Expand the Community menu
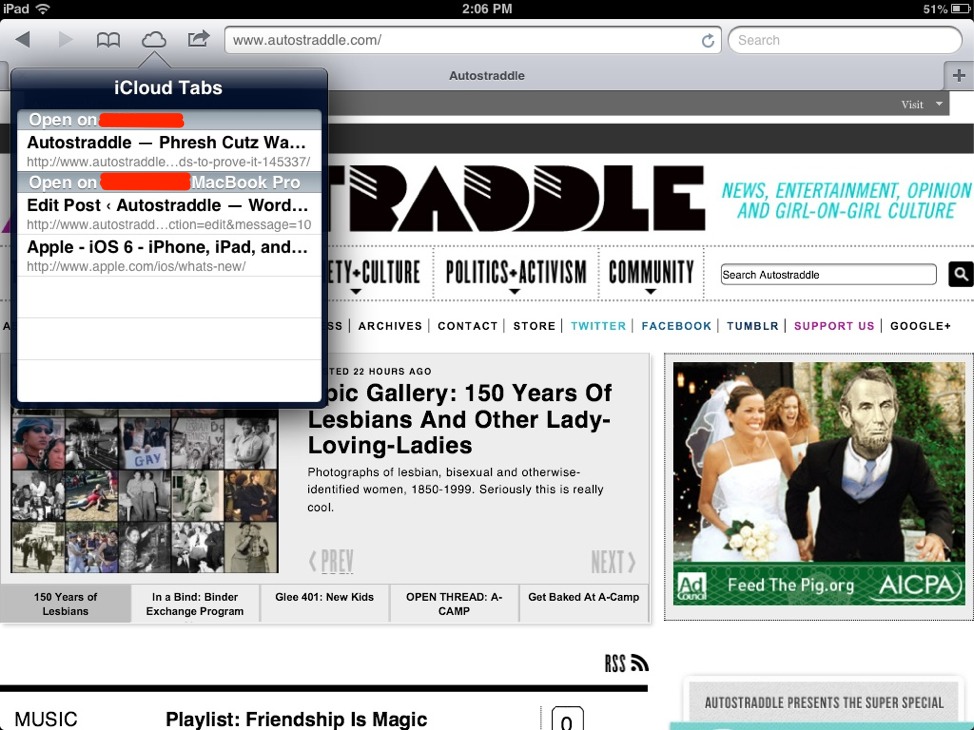Image resolution: width=974 pixels, height=730 pixels. pyautogui.click(x=650, y=273)
